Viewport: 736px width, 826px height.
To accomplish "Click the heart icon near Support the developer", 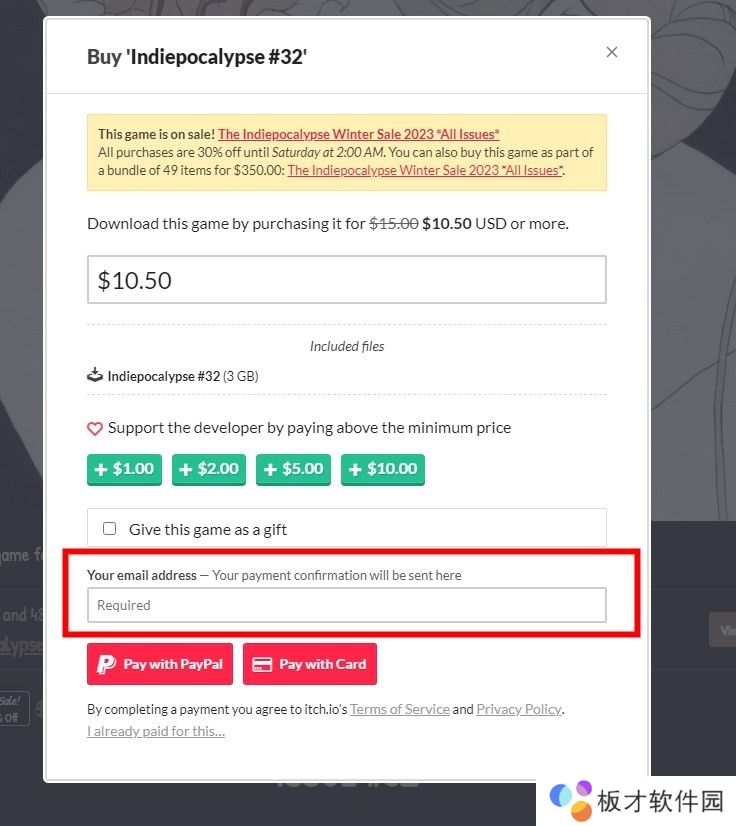I will point(95,428).
